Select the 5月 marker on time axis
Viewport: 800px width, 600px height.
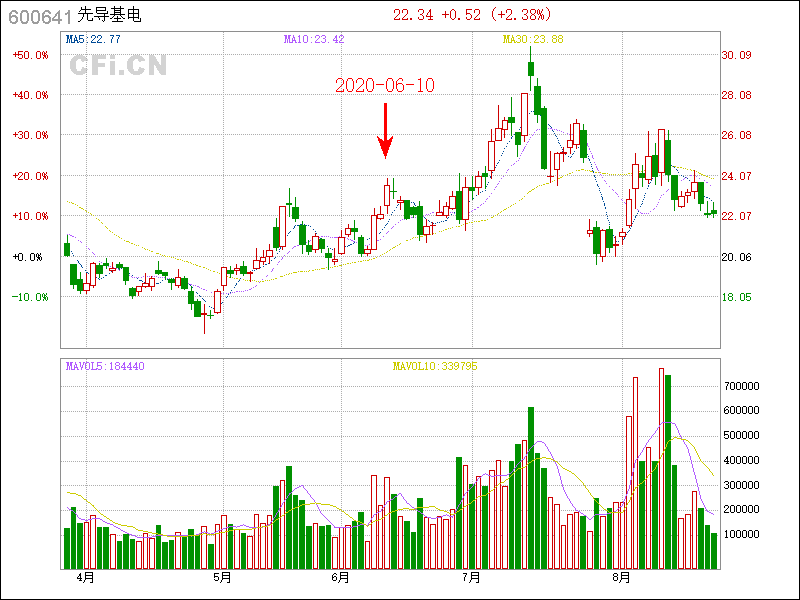tap(222, 578)
